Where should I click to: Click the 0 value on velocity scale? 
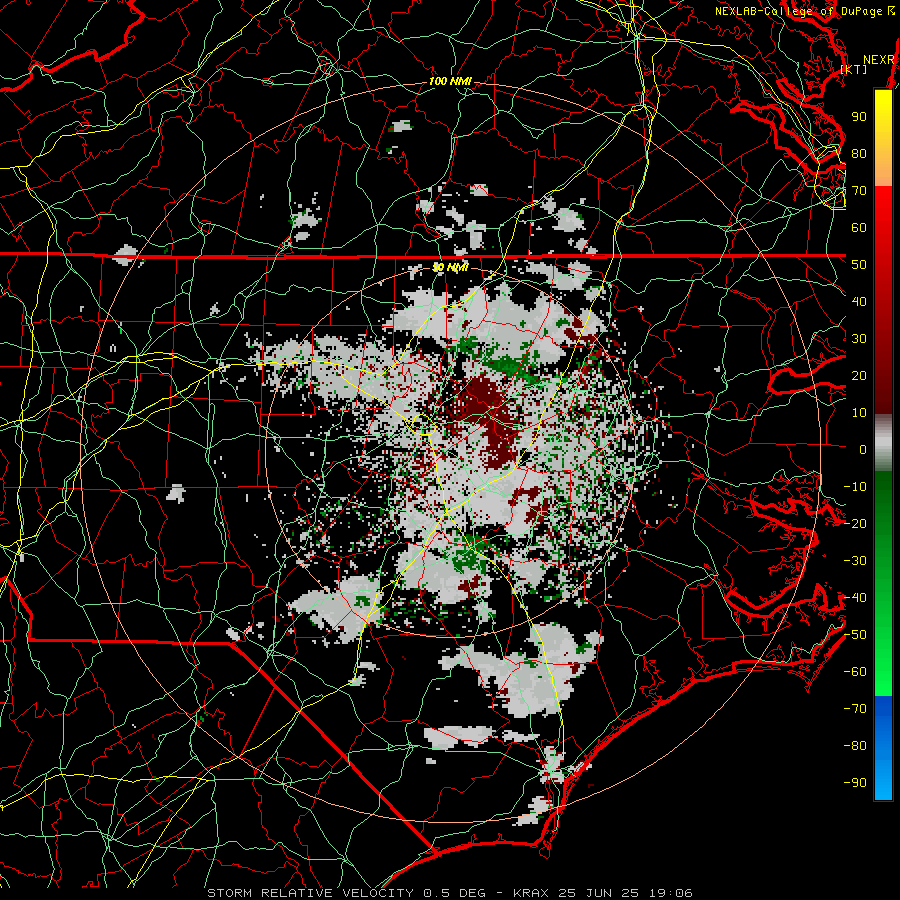tap(863, 450)
